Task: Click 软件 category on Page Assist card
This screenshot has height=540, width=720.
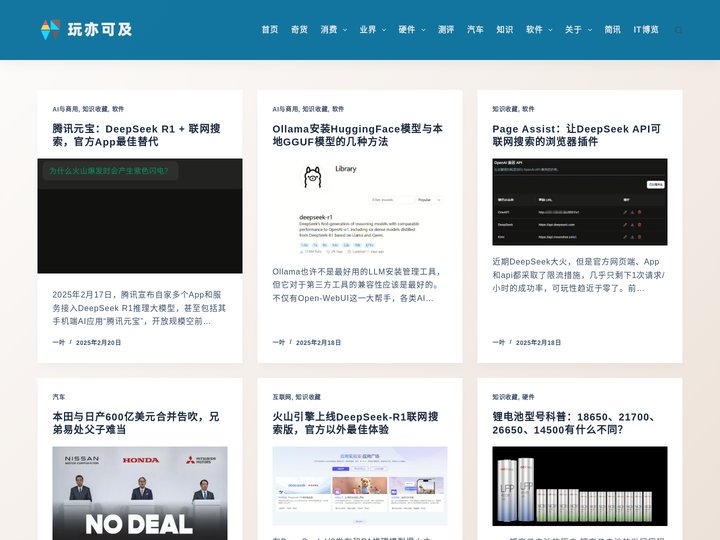Action: click(x=528, y=109)
